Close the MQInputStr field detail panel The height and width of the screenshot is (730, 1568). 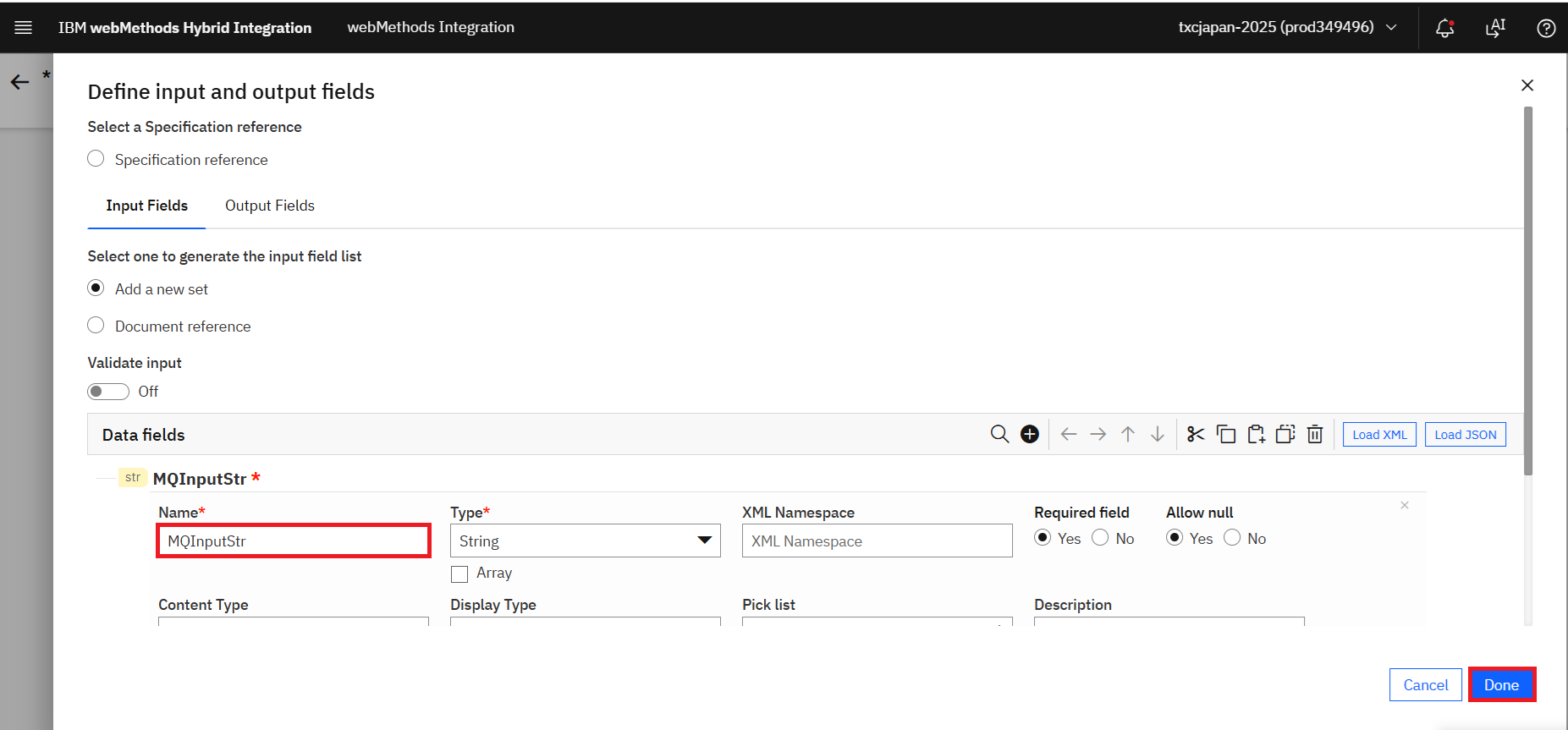pos(1405,505)
